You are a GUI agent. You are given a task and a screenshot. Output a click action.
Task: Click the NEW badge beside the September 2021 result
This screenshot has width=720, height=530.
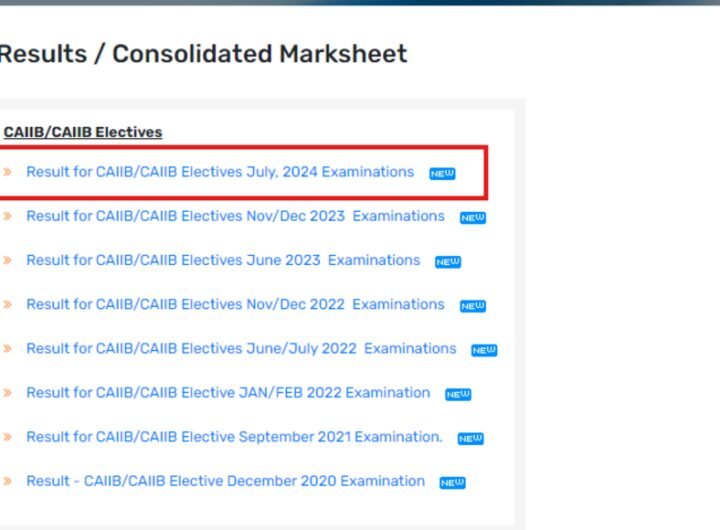[x=471, y=439]
